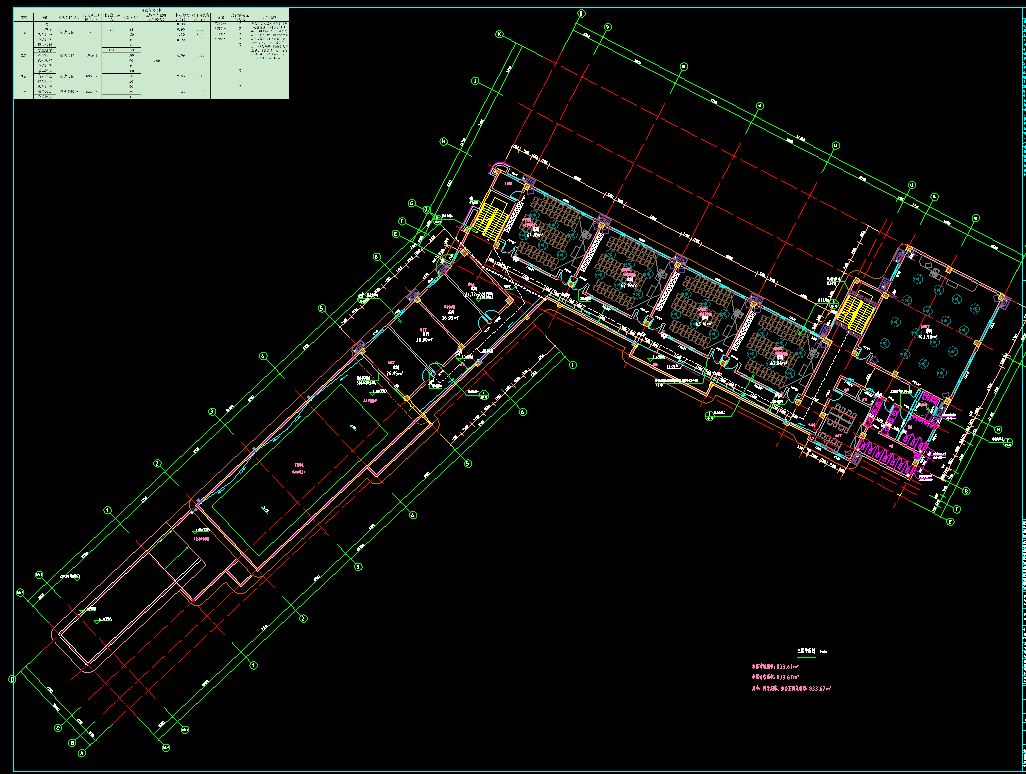Click the green grid bubble at the top center edge

point(581,13)
